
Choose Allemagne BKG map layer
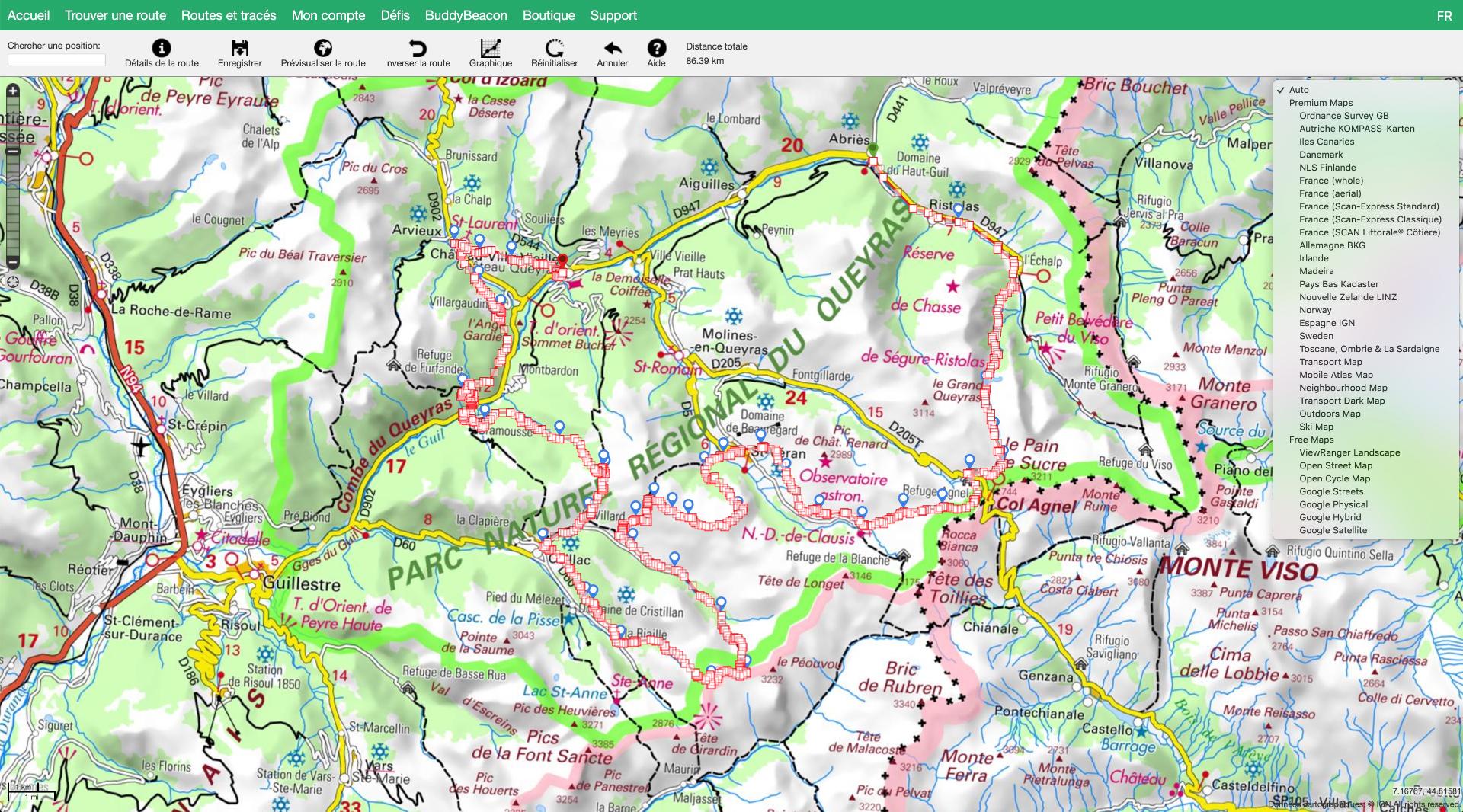click(1332, 245)
